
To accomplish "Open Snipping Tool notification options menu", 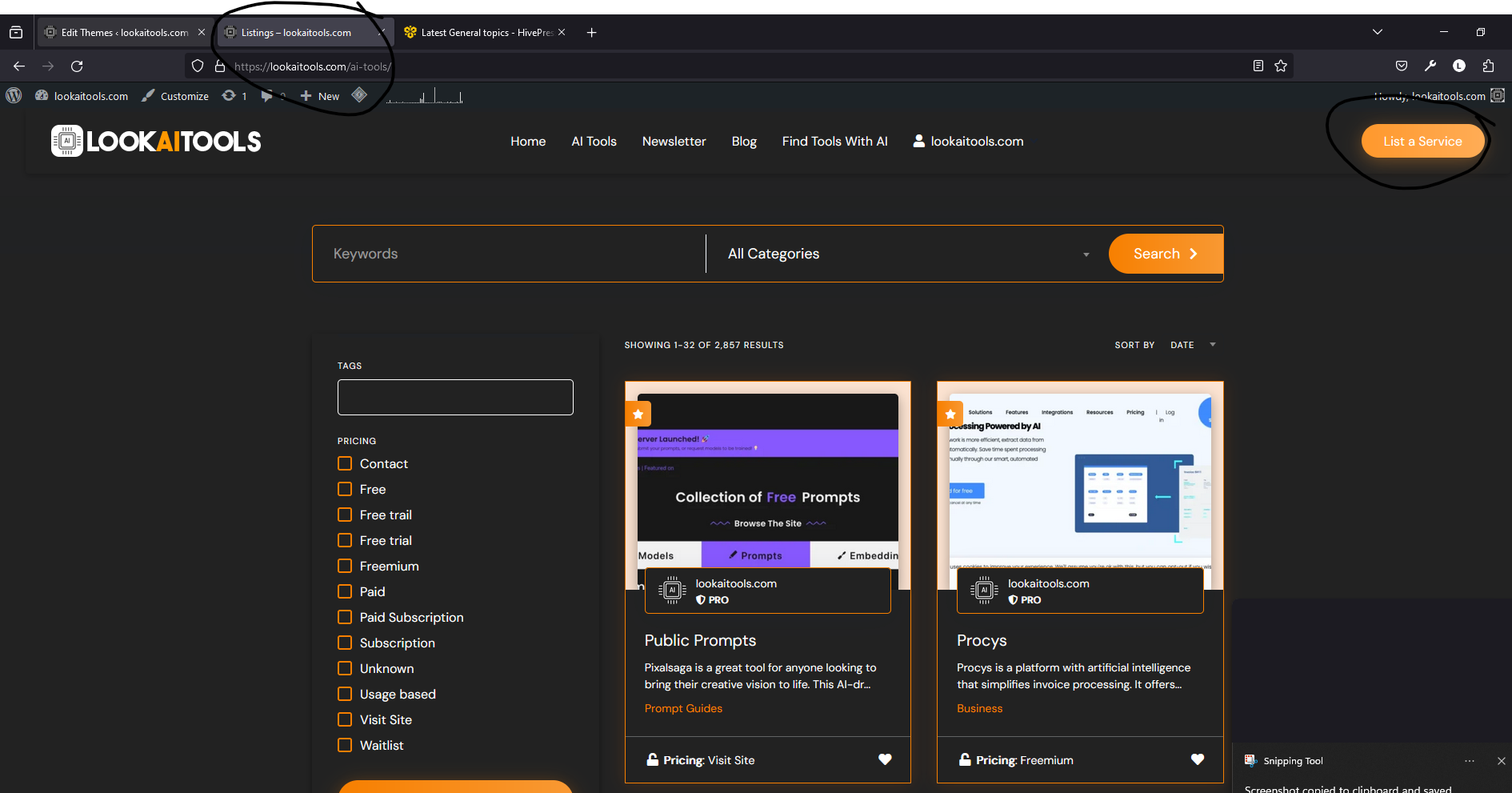I will (1470, 761).
